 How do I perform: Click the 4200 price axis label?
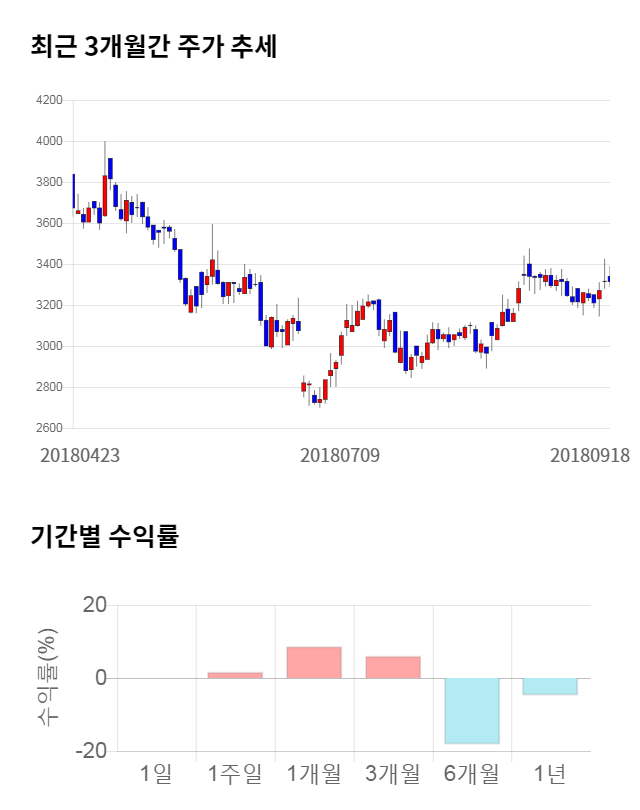point(49,101)
